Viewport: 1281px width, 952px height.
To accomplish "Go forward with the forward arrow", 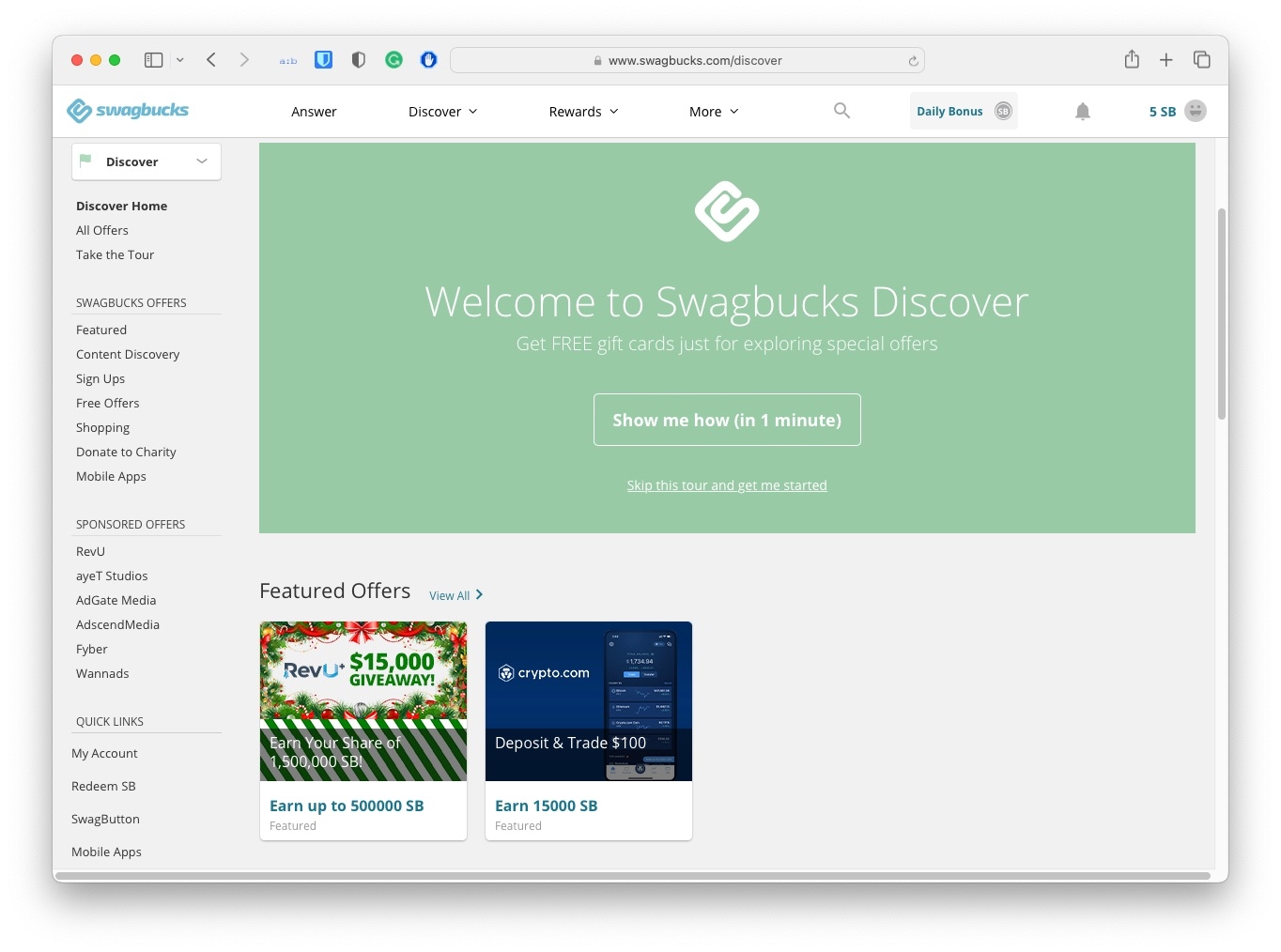I will 244,60.
